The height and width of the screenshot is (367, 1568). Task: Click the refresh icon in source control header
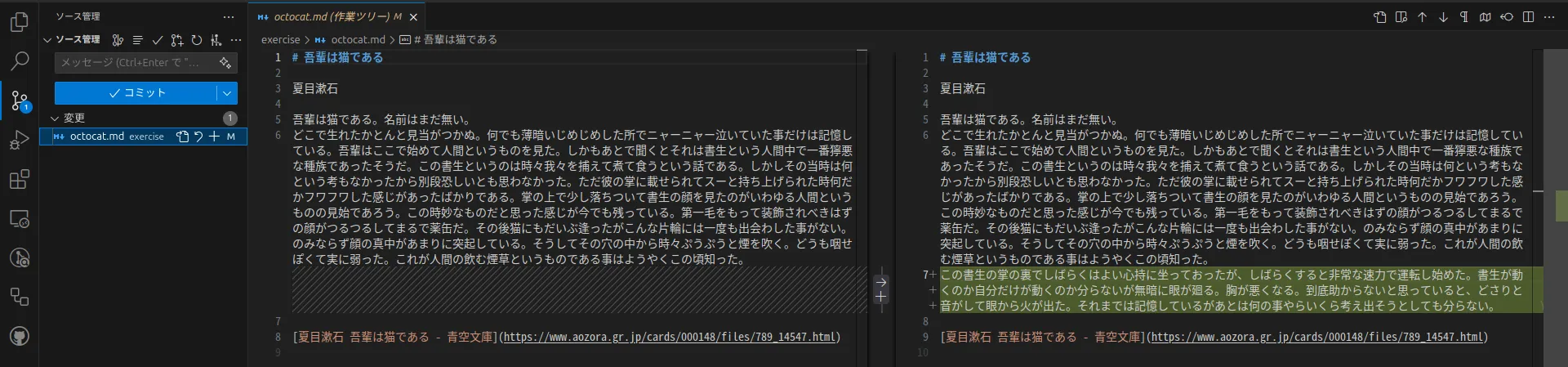pos(197,39)
